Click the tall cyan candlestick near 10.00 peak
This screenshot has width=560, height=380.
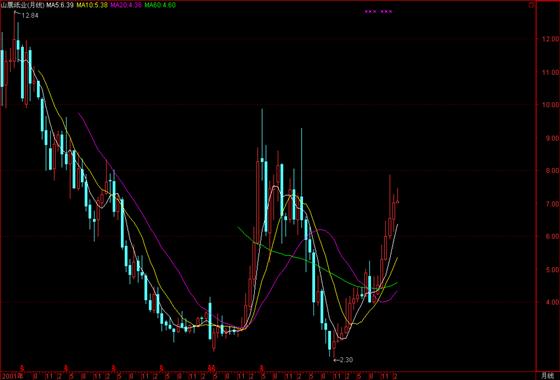point(262,160)
